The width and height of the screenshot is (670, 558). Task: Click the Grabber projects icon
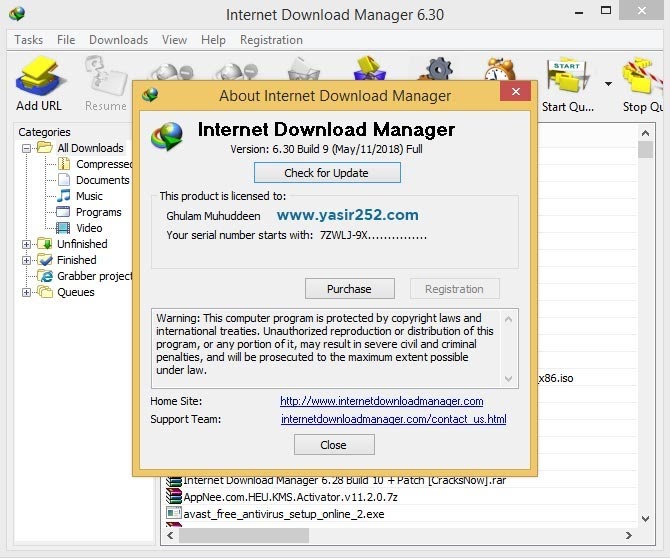[45, 276]
